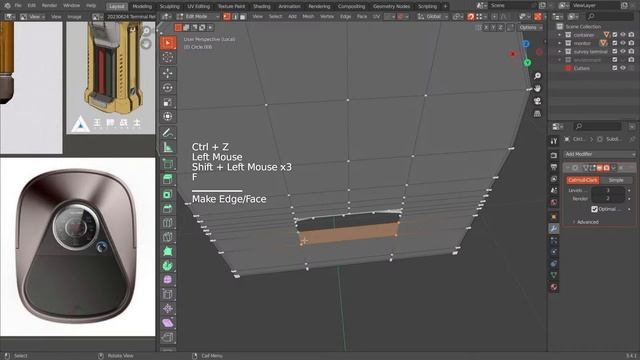Select the Shear tool
640x360 pixels.
168,323
